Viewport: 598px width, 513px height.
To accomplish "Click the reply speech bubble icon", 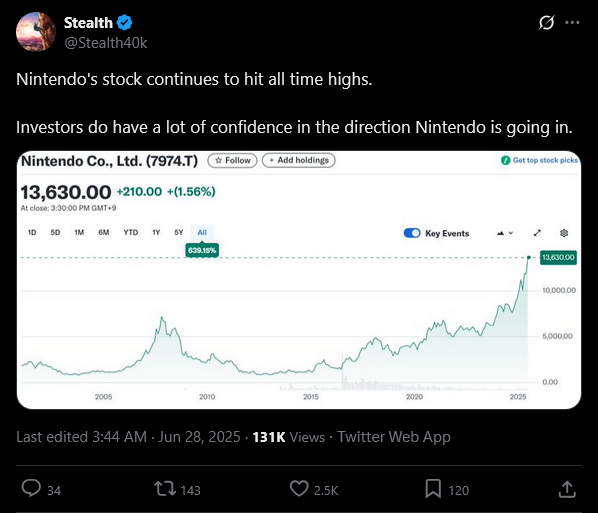I will point(31,489).
